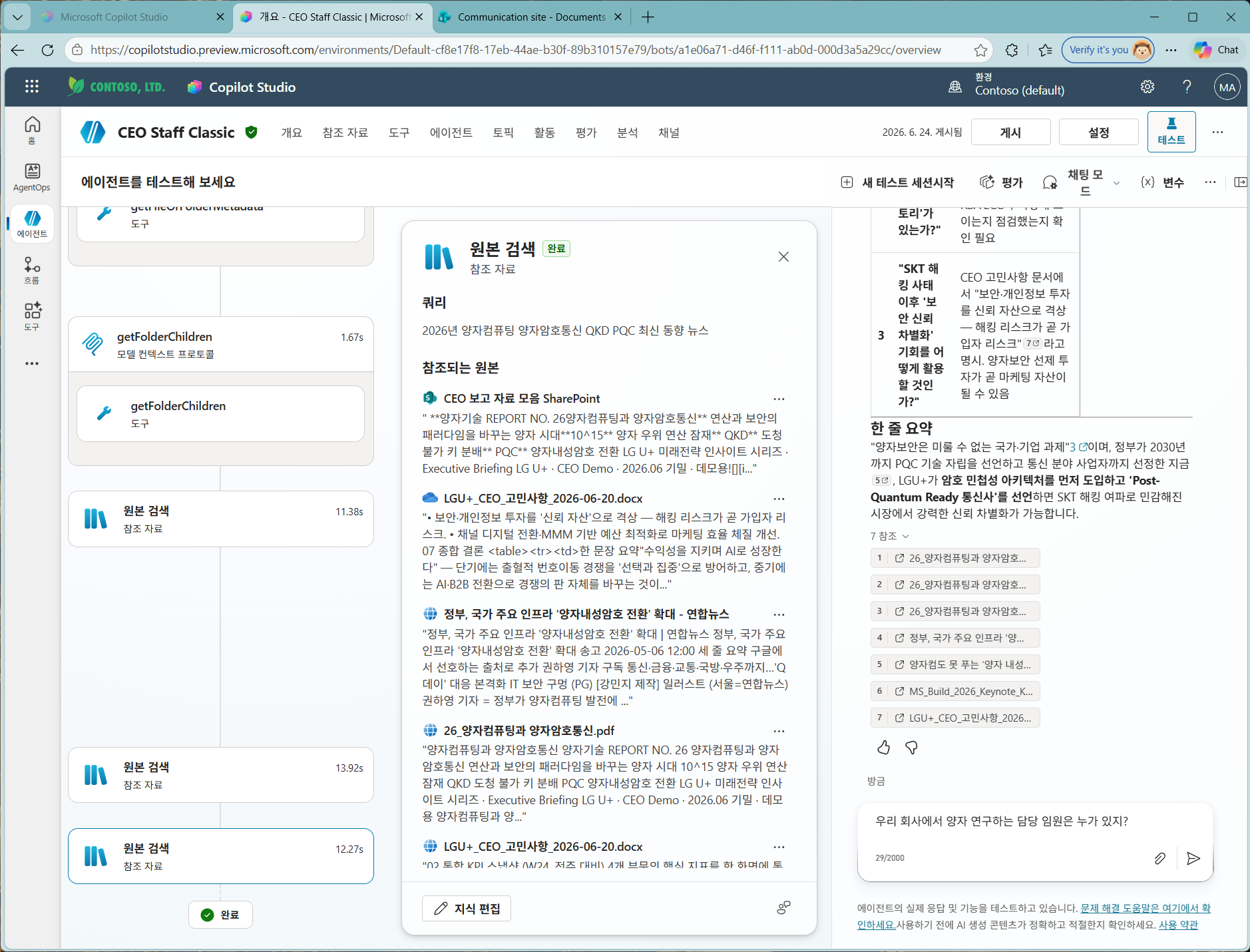Image resolution: width=1250 pixels, height=952 pixels.
Task: Click the 지식 편집 button
Action: pos(467,909)
